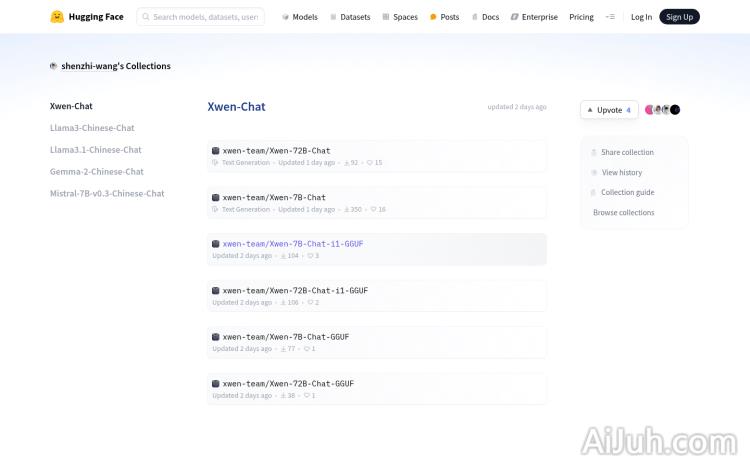Click the team icon beside Xwen-72B-Chat-GGUF
Image resolution: width=750 pixels, height=468 pixels.
coord(216,384)
